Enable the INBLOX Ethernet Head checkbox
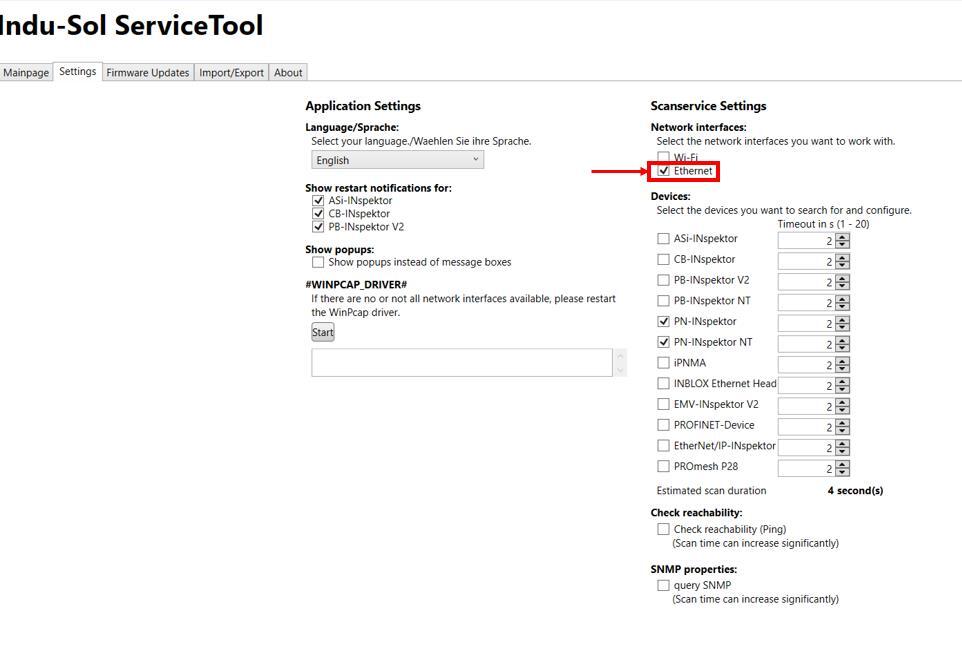This screenshot has width=962, height=663. click(x=663, y=383)
